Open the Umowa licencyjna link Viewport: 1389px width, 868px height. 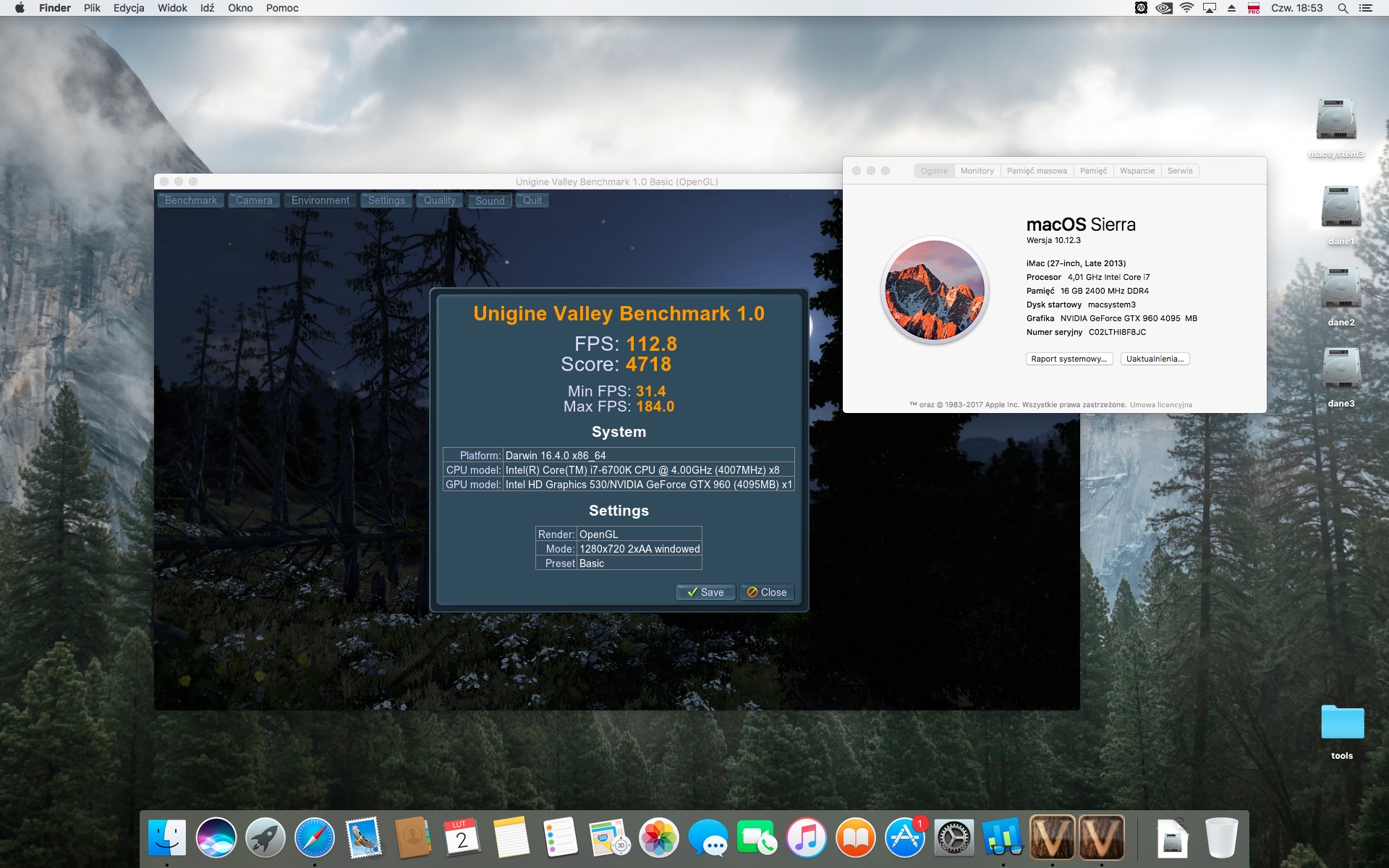click(x=1161, y=405)
